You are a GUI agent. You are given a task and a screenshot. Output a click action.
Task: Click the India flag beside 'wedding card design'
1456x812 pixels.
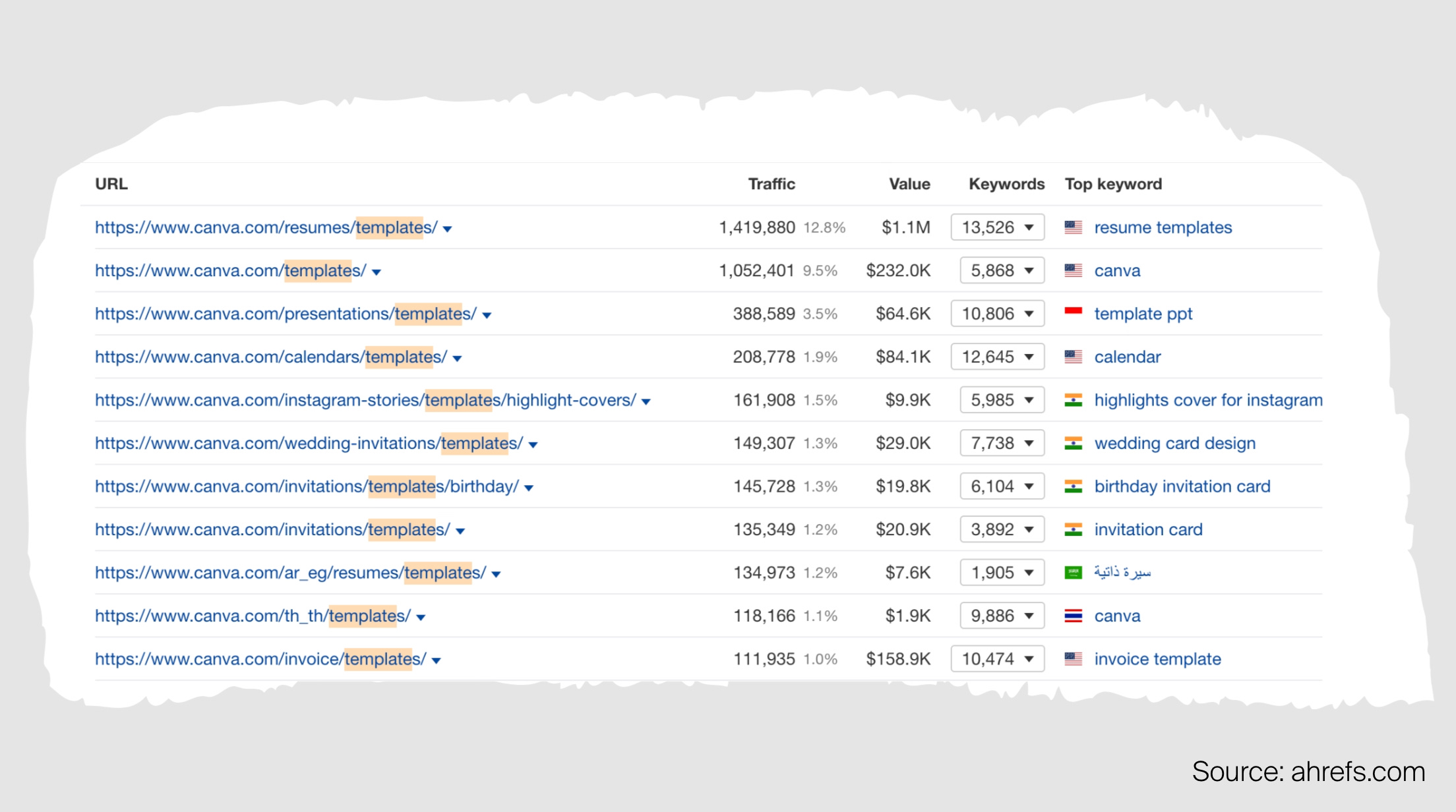1074,444
